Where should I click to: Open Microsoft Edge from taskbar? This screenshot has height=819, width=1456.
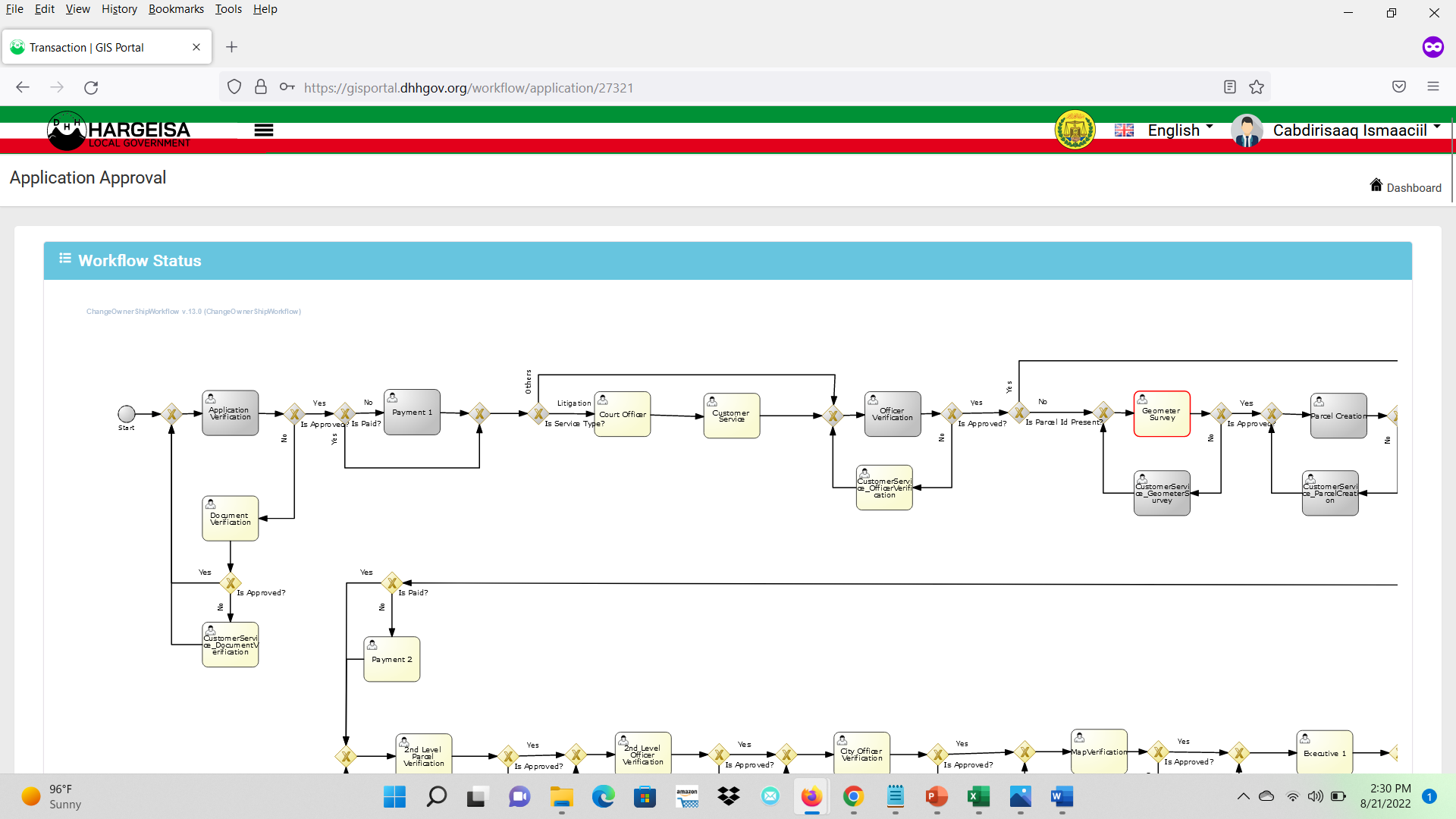point(604,797)
